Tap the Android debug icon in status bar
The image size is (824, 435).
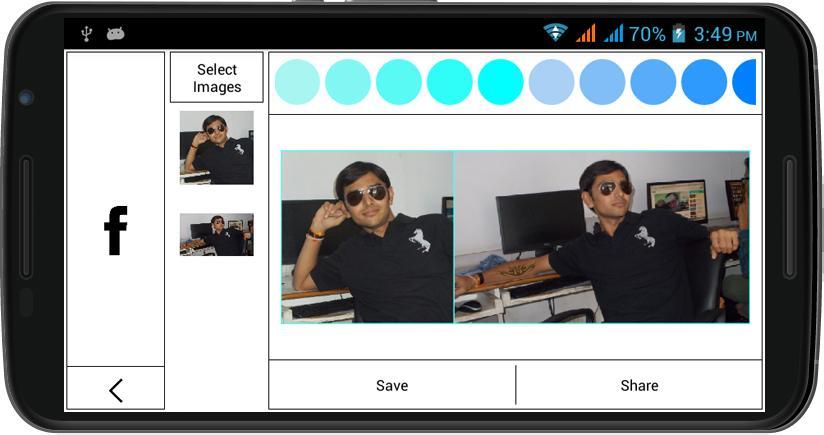click(116, 34)
